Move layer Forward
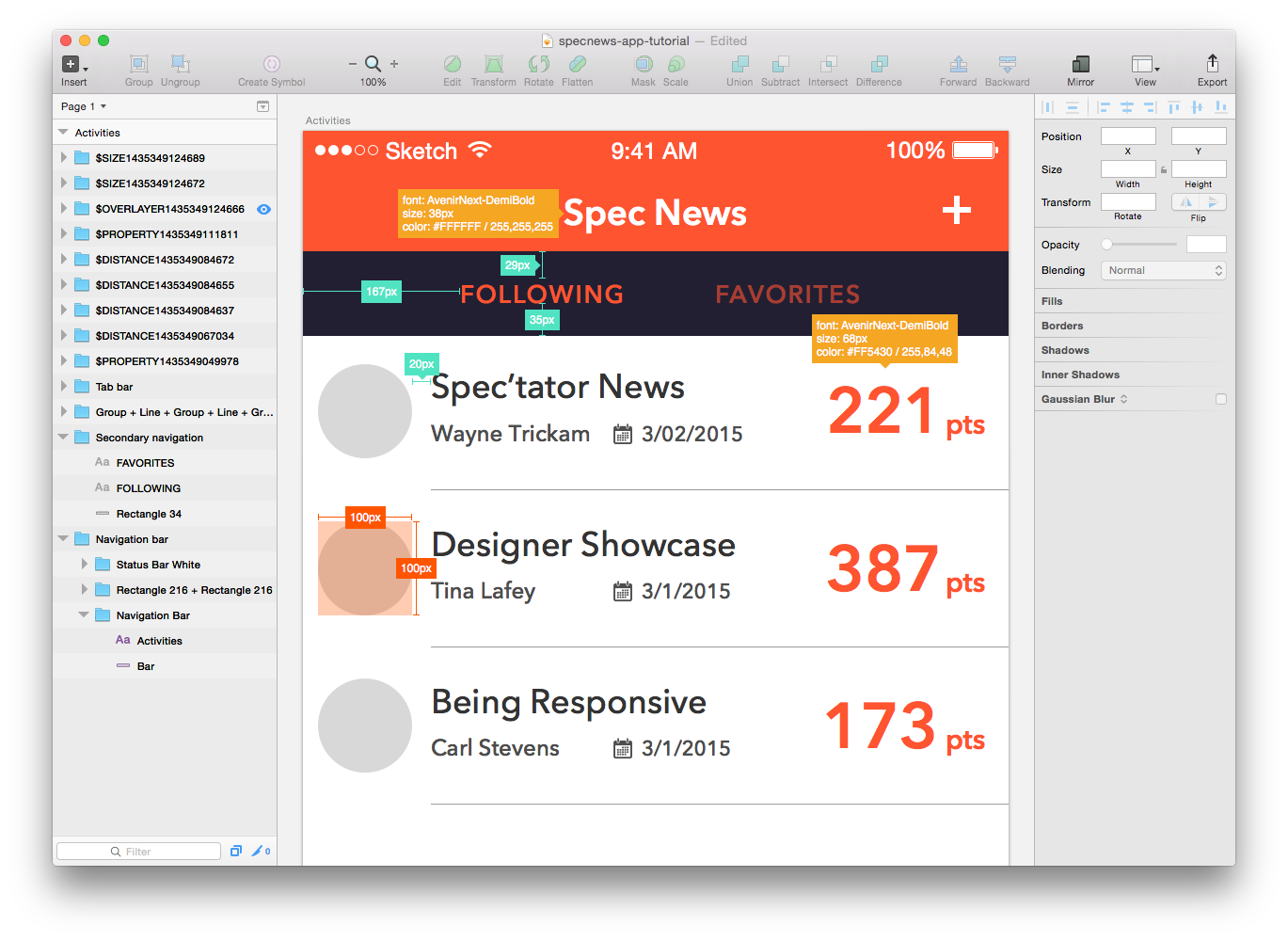 coord(958,64)
